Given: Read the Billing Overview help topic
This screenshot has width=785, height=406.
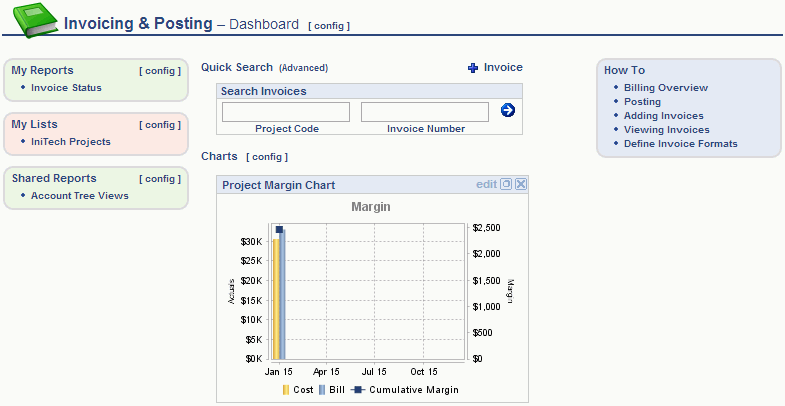Looking at the screenshot, I should [x=665, y=88].
